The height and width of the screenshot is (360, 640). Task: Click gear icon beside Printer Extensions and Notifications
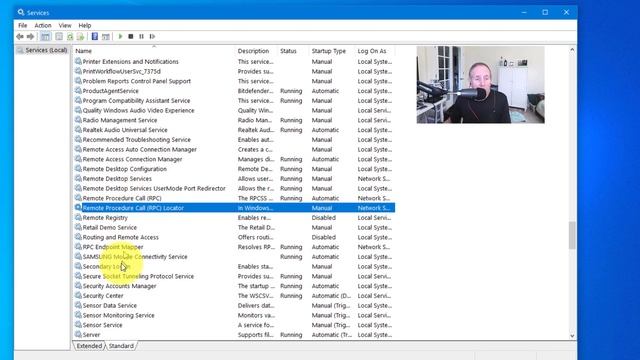[x=78, y=62]
